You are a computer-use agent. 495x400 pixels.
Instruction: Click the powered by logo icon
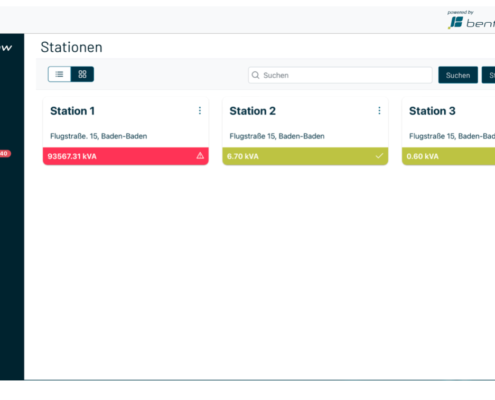[456, 23]
